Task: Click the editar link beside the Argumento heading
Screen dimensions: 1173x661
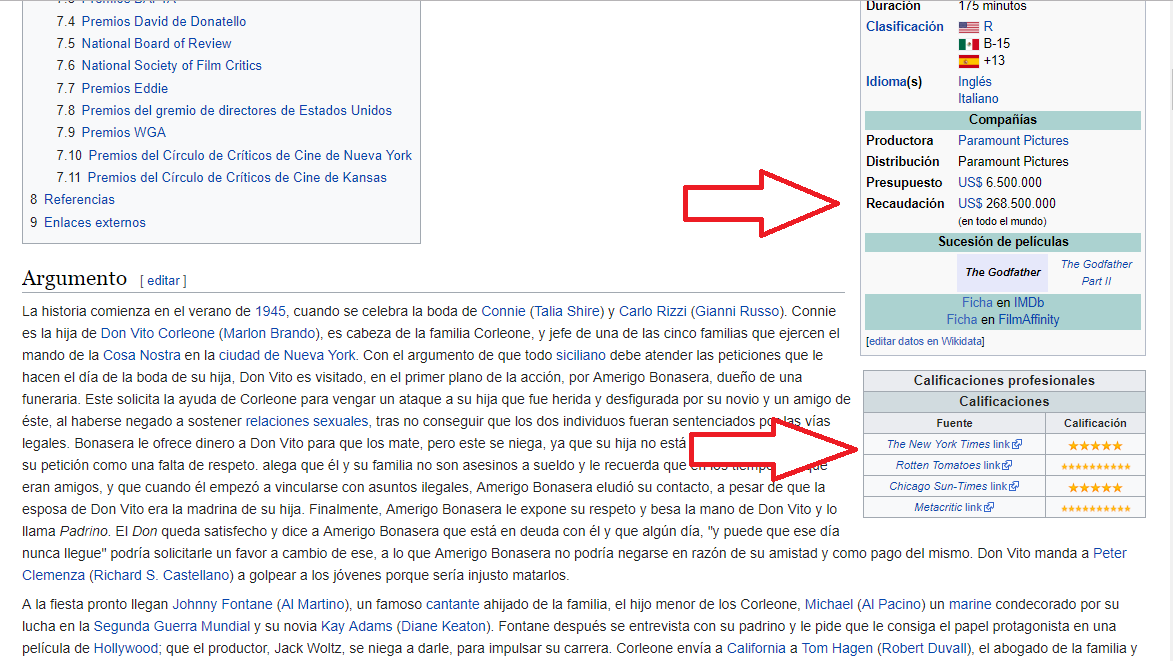Action: click(x=163, y=280)
